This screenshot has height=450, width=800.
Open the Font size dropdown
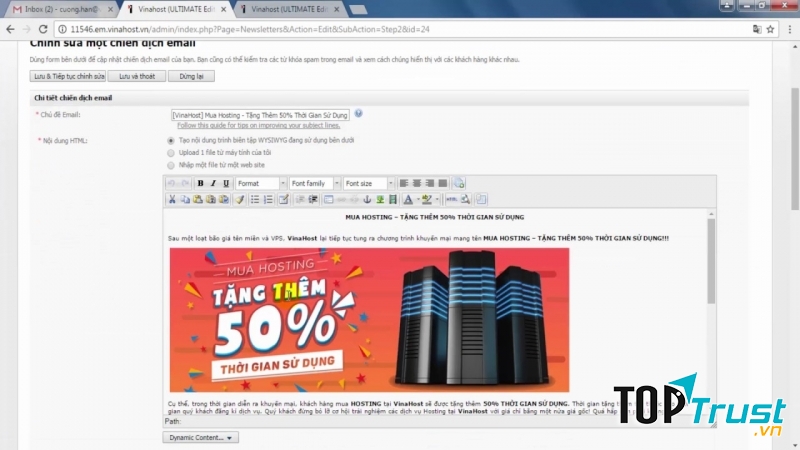pyautogui.click(x=368, y=183)
